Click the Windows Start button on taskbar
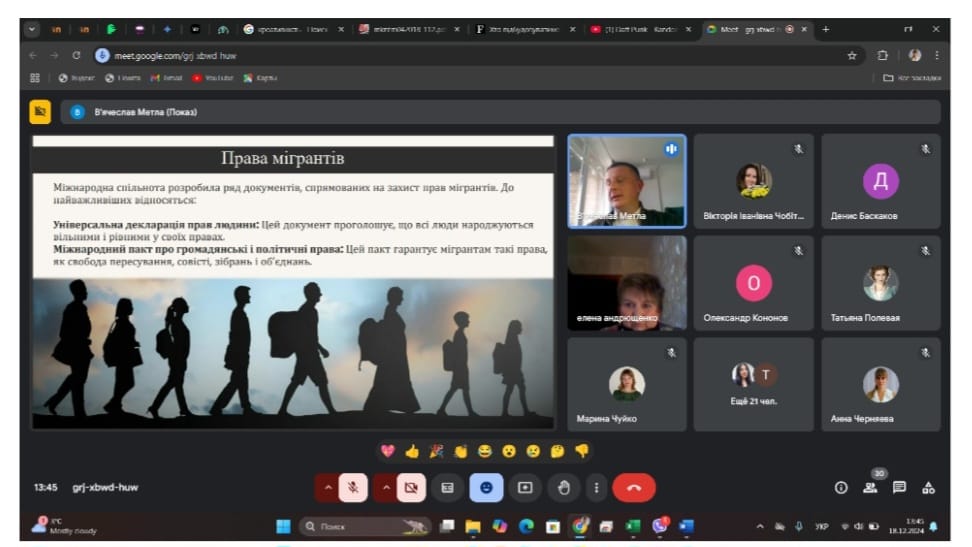Screen dimensions: 972x547 pos(282,525)
